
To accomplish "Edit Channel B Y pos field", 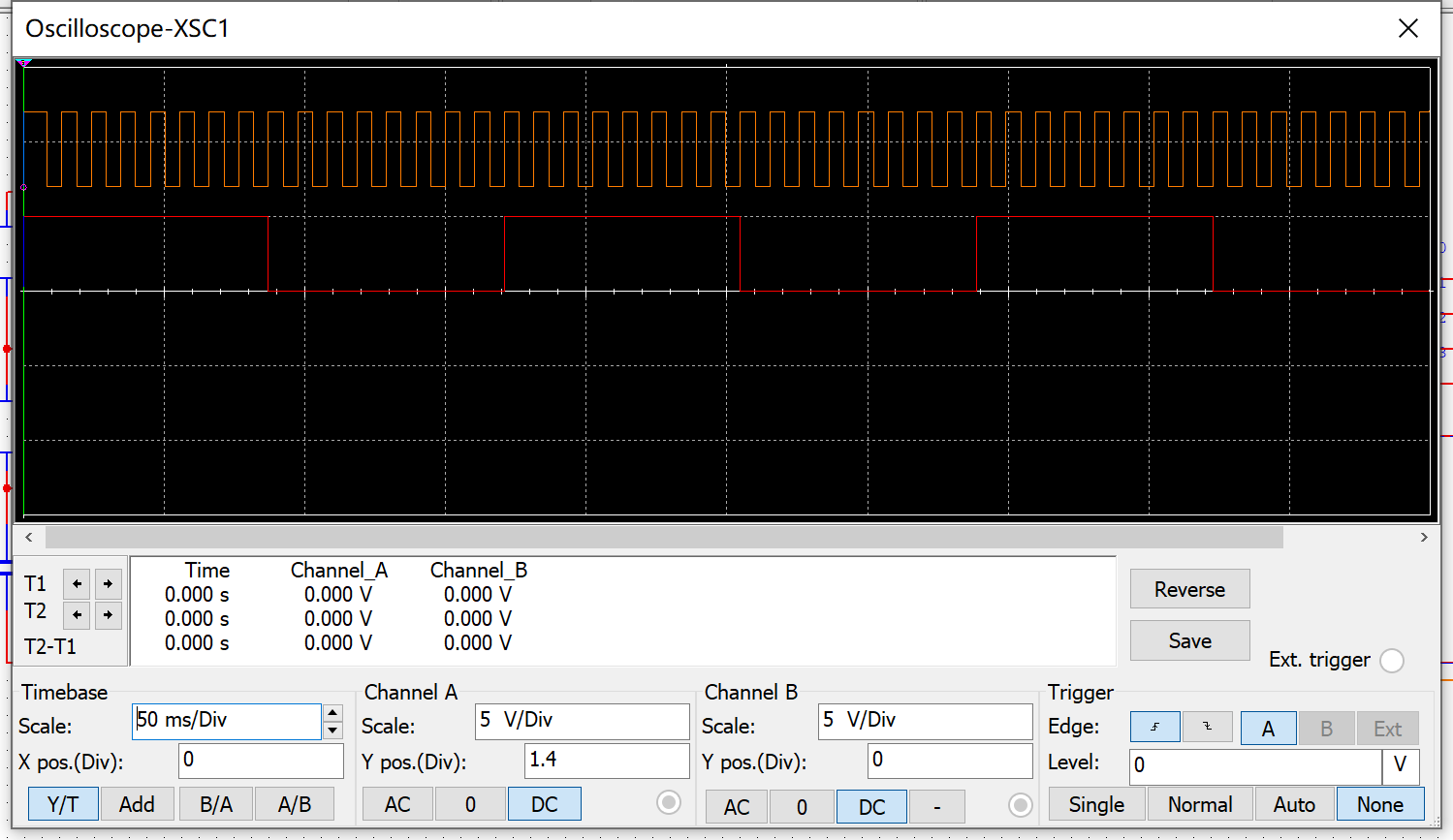I will (950, 761).
